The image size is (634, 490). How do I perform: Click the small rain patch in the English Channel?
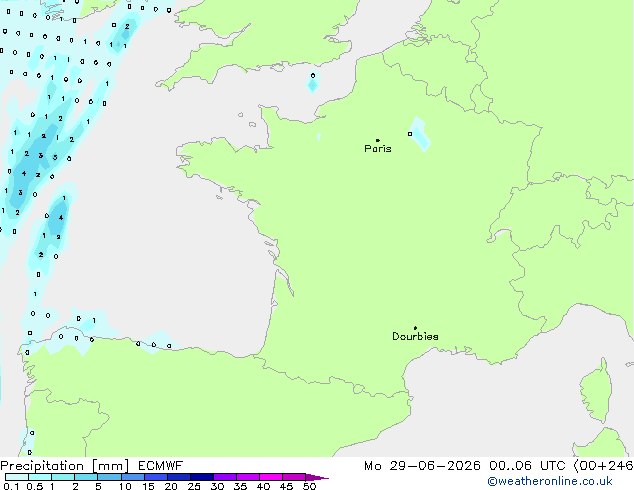point(313,82)
